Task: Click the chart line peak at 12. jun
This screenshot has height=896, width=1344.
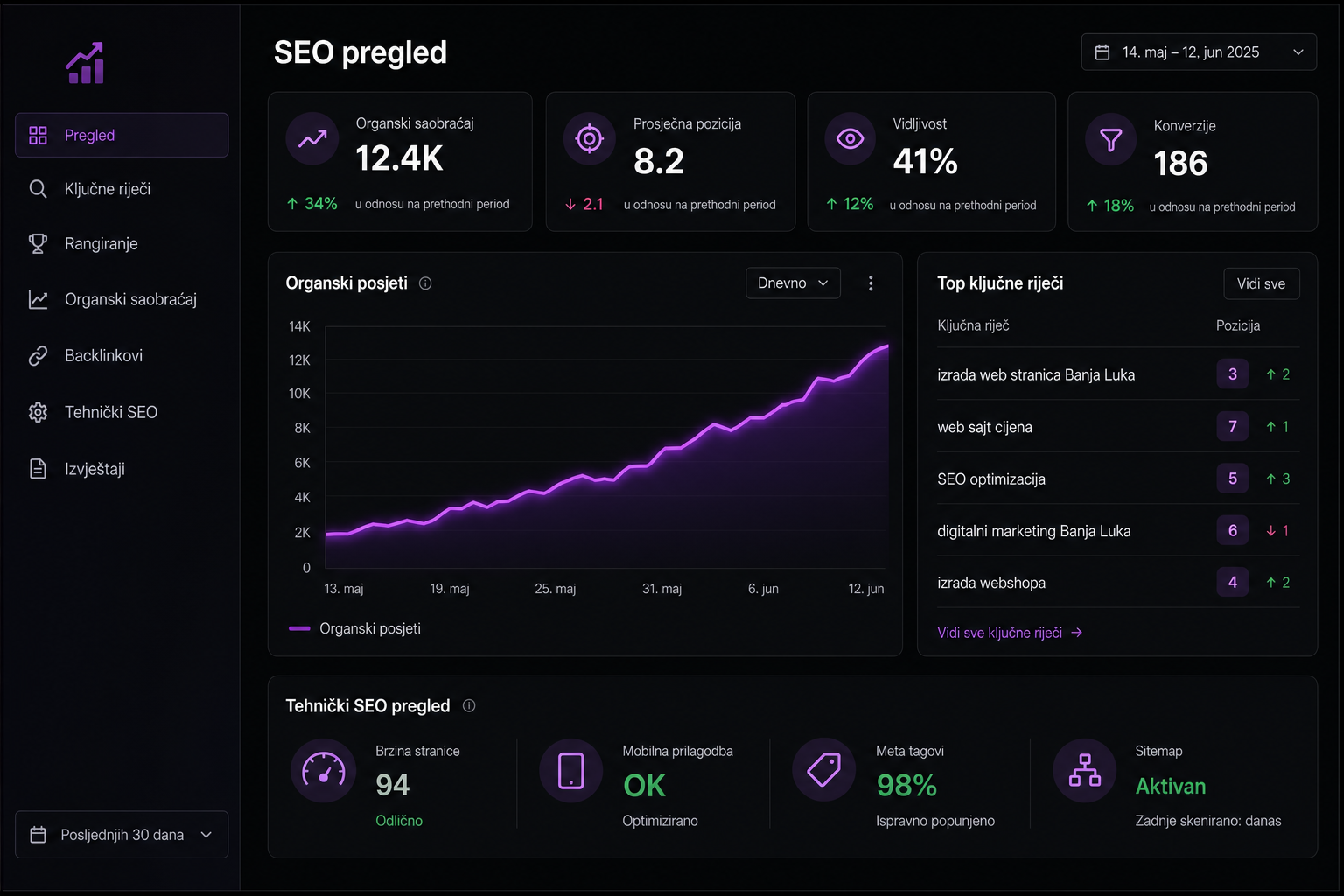Action: tap(885, 346)
